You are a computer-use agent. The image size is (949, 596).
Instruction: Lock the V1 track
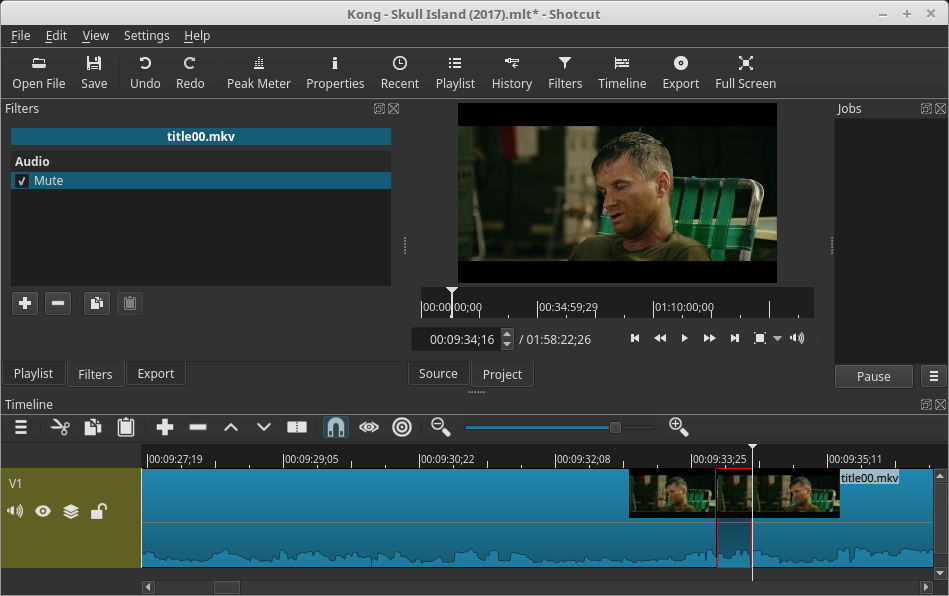click(99, 511)
